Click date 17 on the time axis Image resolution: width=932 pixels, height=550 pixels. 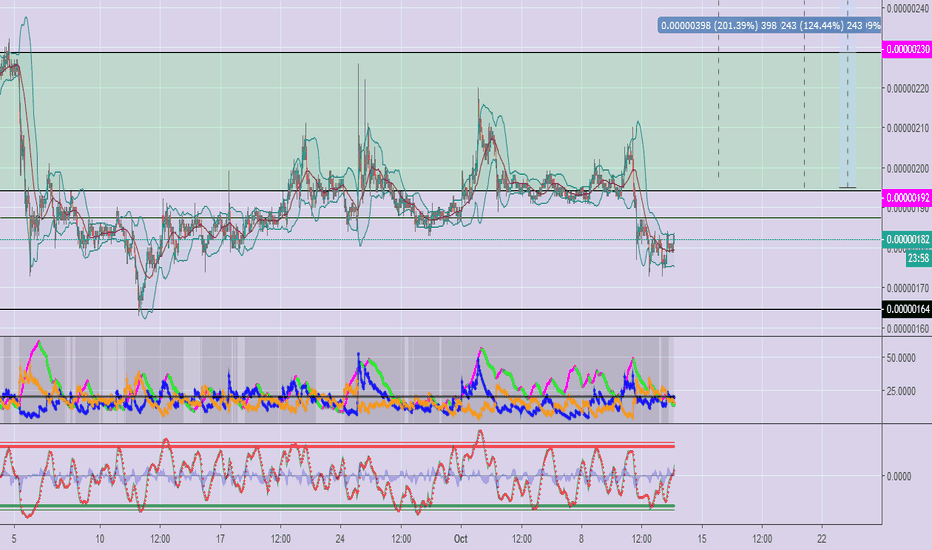point(221,539)
